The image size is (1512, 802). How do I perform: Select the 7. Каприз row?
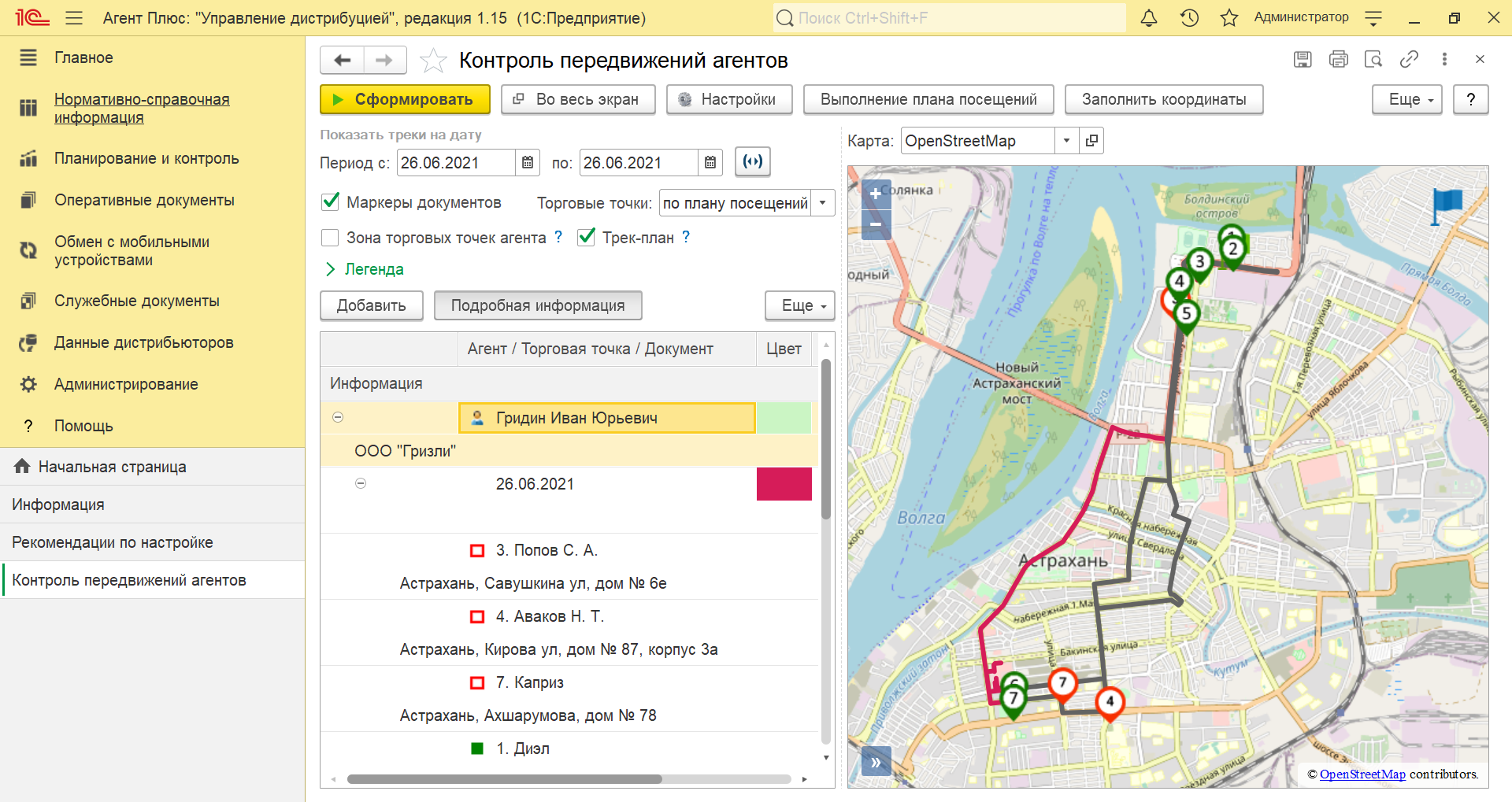pyautogui.click(x=569, y=699)
